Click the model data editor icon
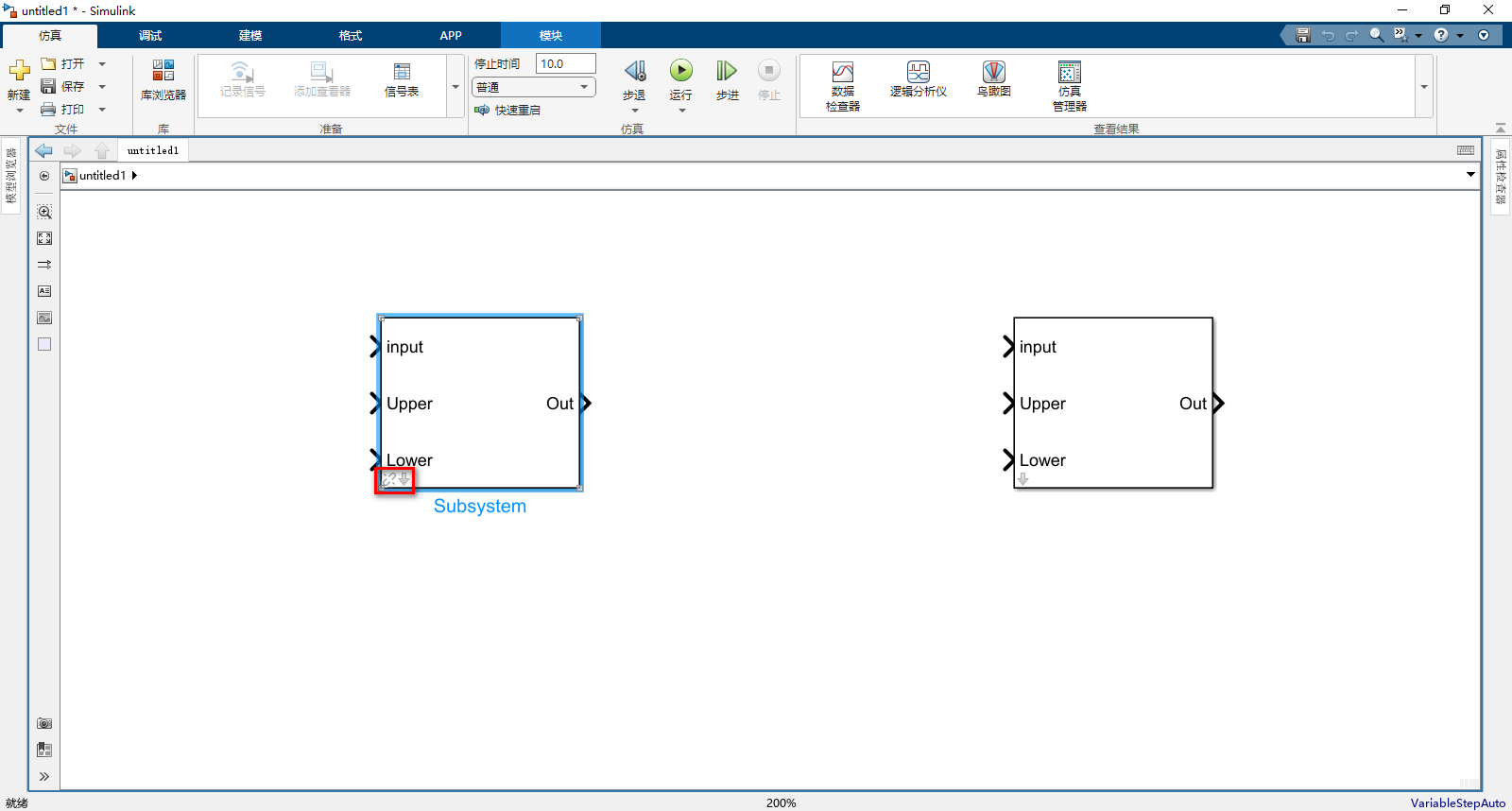Screen dimensions: 1512x811 pos(44,750)
